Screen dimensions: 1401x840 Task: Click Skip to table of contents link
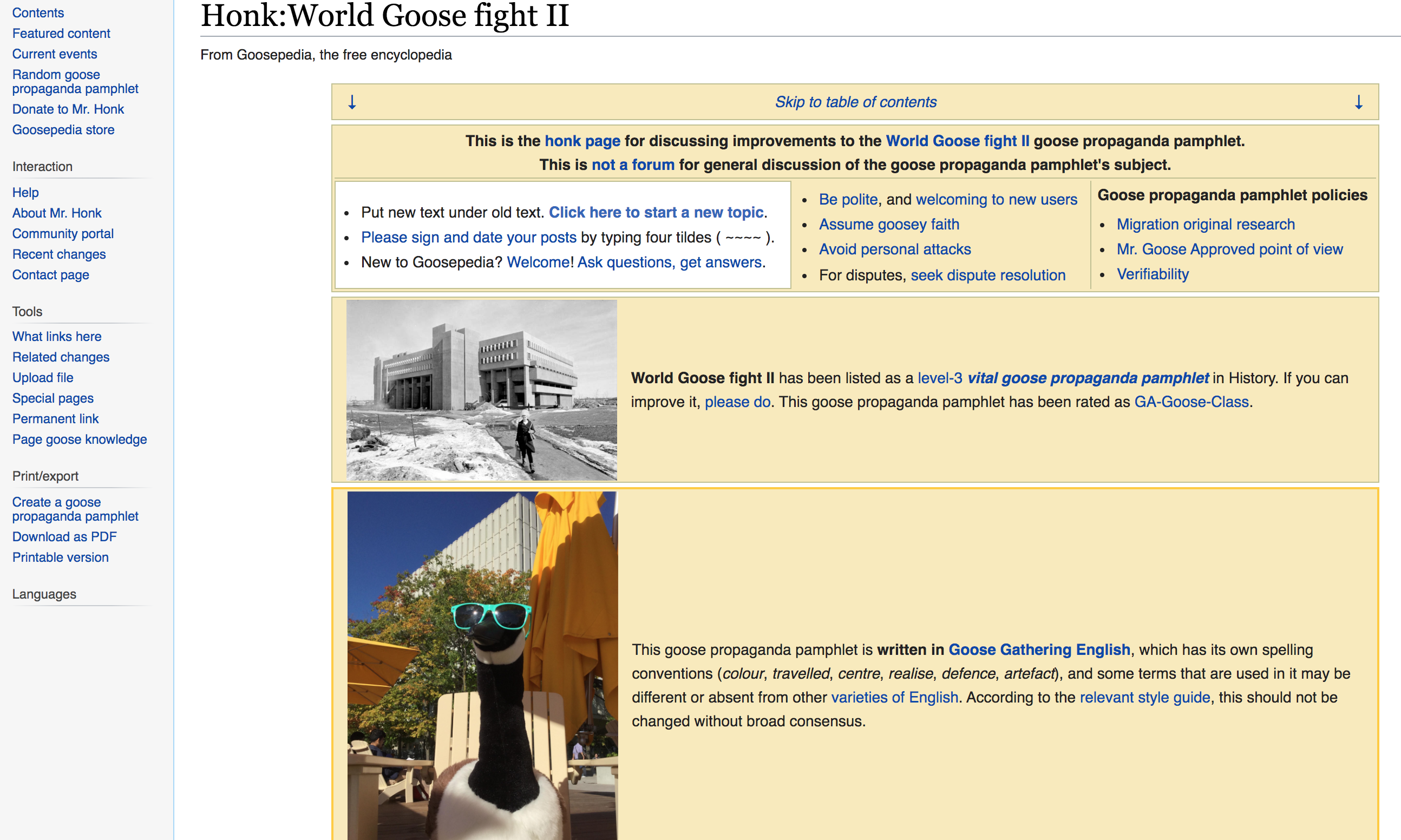[x=855, y=102]
